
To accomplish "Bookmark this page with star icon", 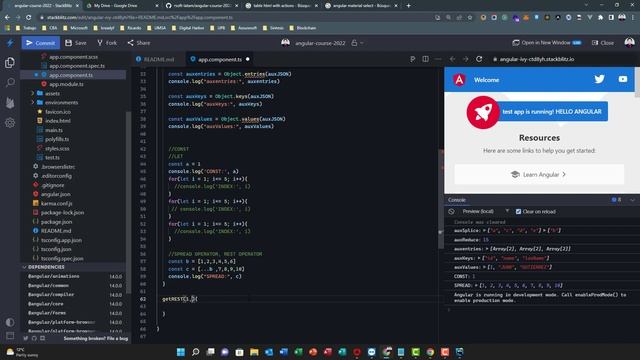I will coord(470,18).
